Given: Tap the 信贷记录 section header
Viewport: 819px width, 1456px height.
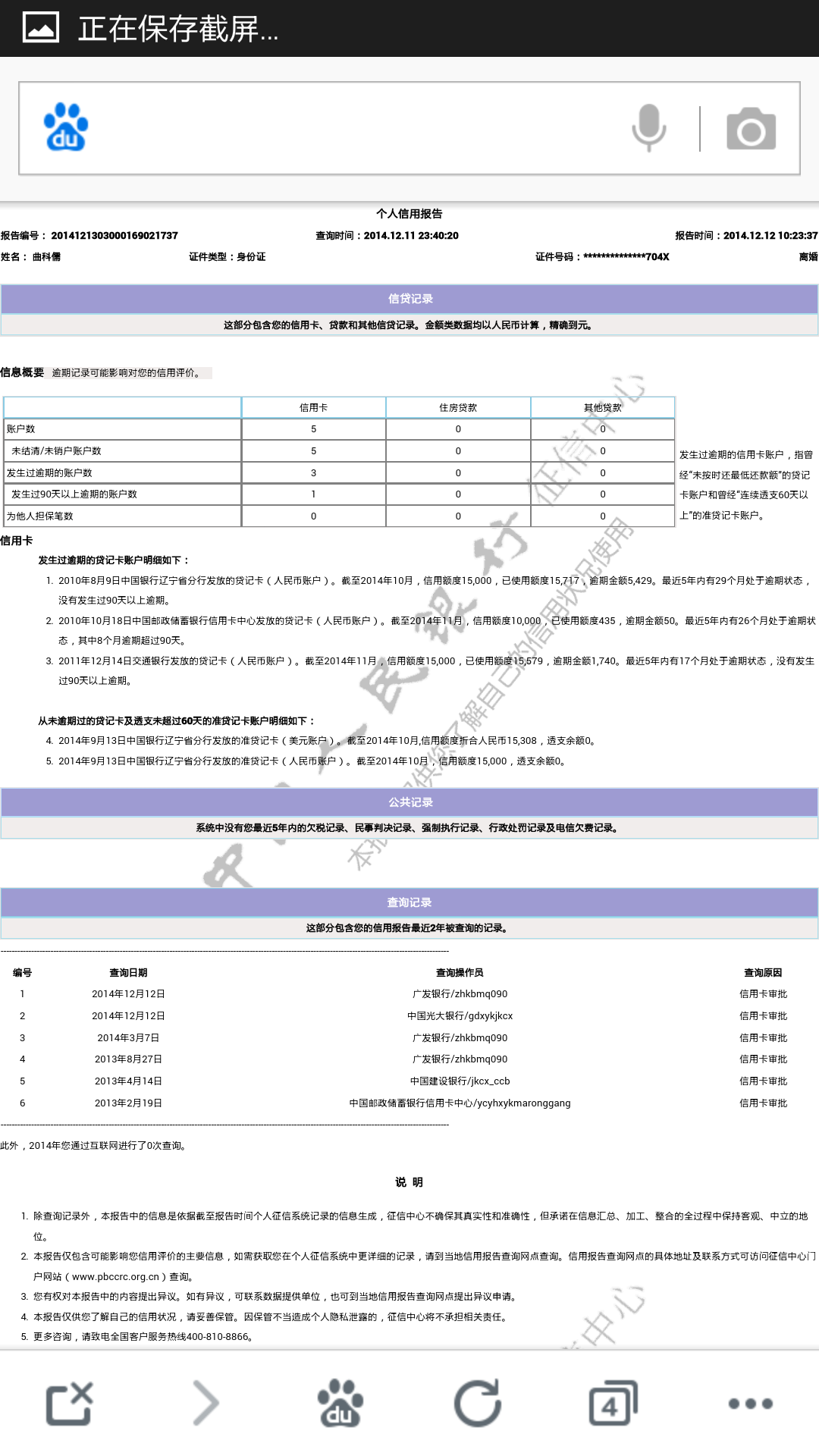Looking at the screenshot, I should [x=409, y=299].
